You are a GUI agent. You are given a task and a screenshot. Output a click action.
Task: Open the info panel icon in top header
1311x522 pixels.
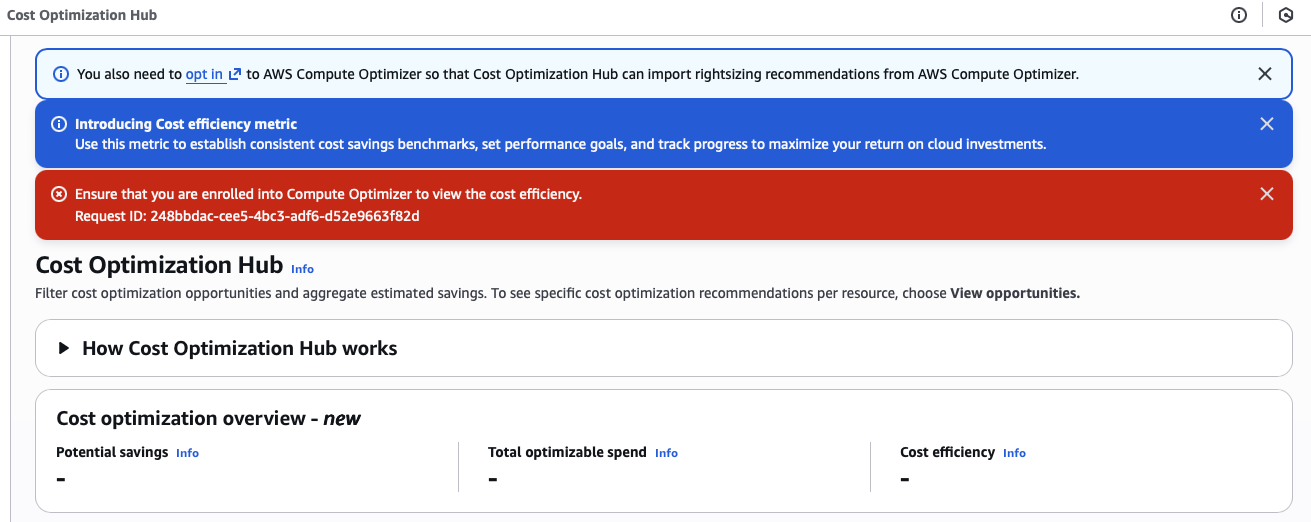pos(1239,15)
